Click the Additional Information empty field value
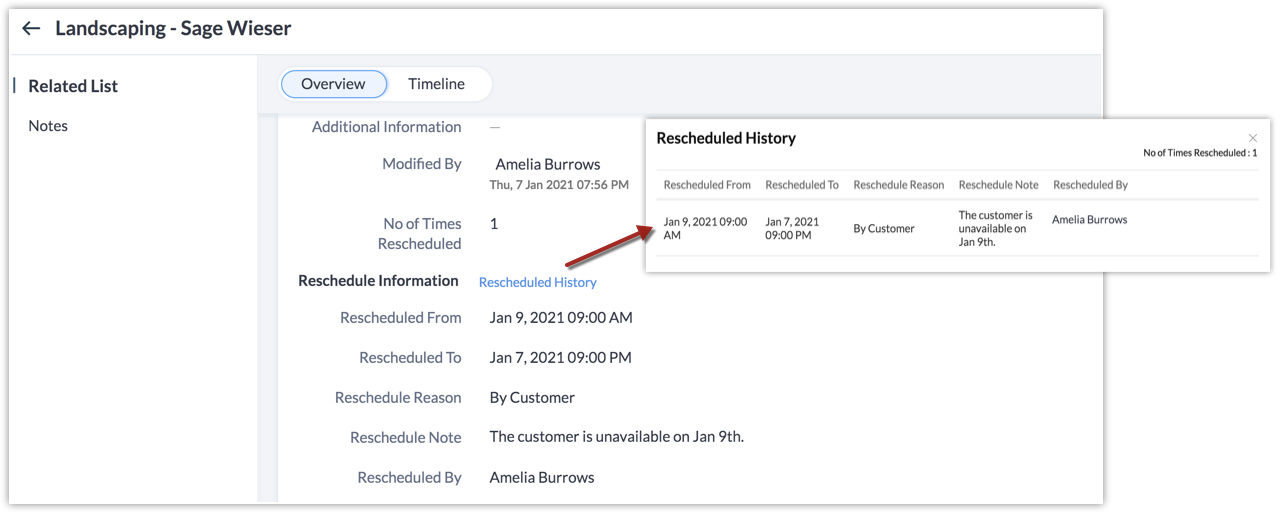This screenshot has width=1280, height=513. pyautogui.click(x=495, y=127)
